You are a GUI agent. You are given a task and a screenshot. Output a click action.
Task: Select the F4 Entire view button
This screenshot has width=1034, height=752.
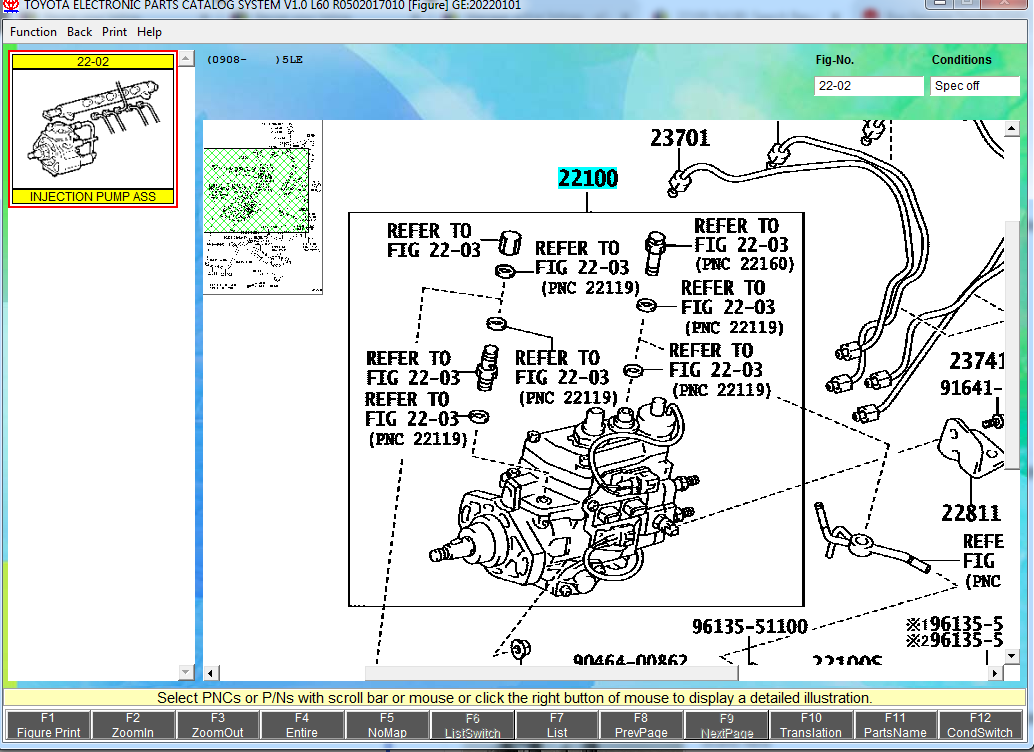302,725
